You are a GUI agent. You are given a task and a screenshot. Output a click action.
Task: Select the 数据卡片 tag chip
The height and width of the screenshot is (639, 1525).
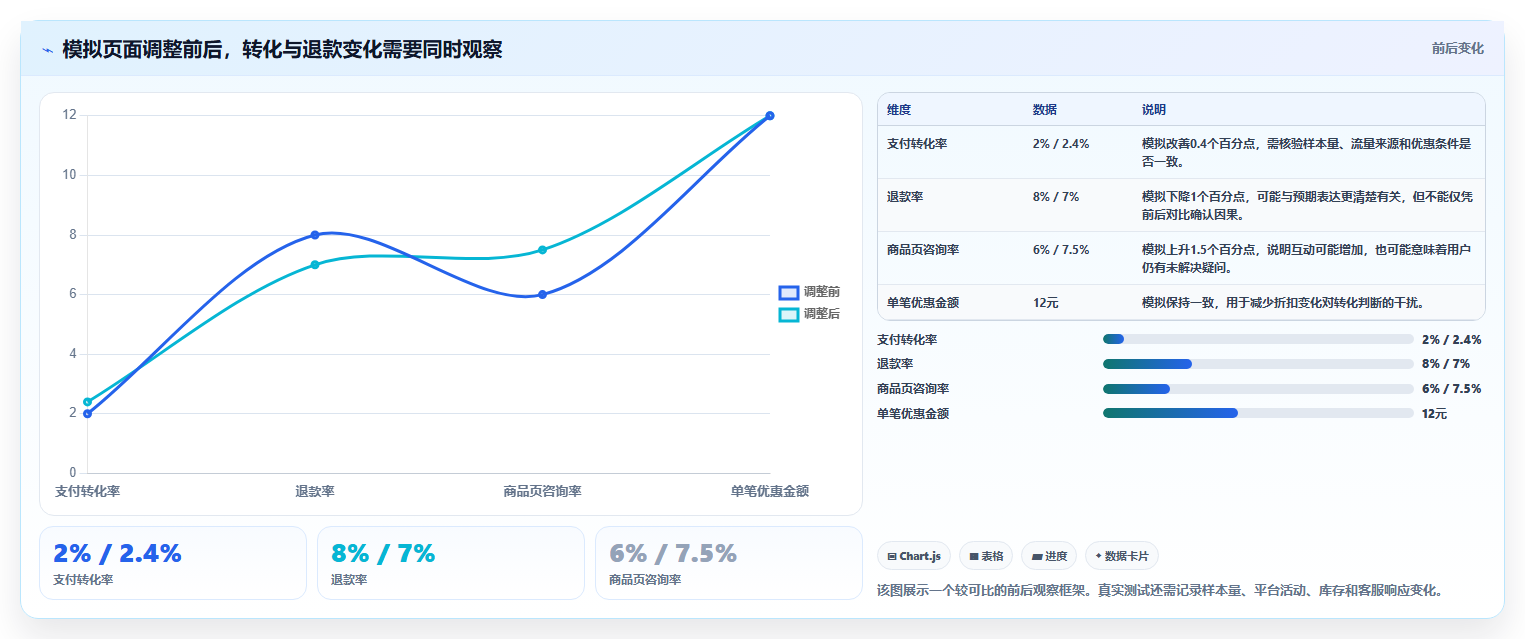(1122, 556)
